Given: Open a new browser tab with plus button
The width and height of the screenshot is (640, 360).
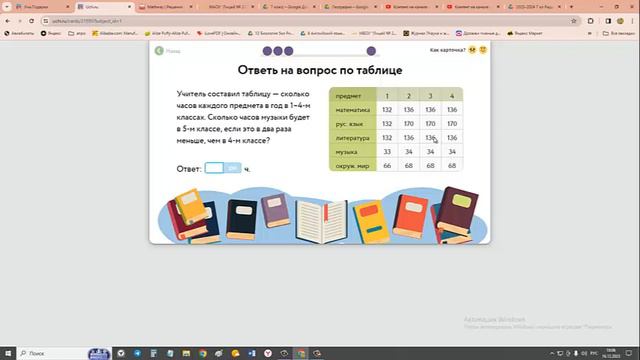Looking at the screenshot, I should 571,7.
